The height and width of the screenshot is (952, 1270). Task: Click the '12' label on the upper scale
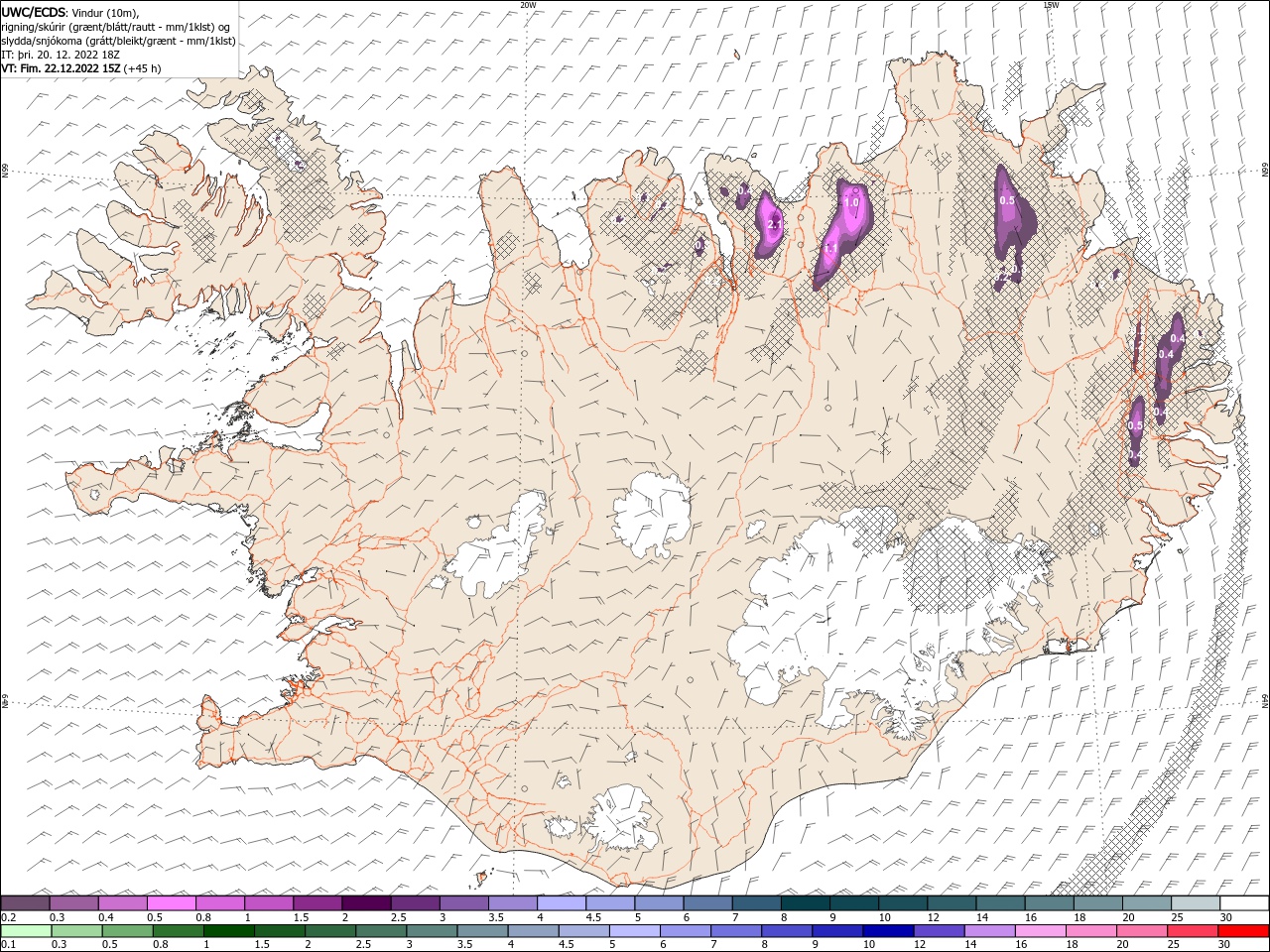coord(933,917)
